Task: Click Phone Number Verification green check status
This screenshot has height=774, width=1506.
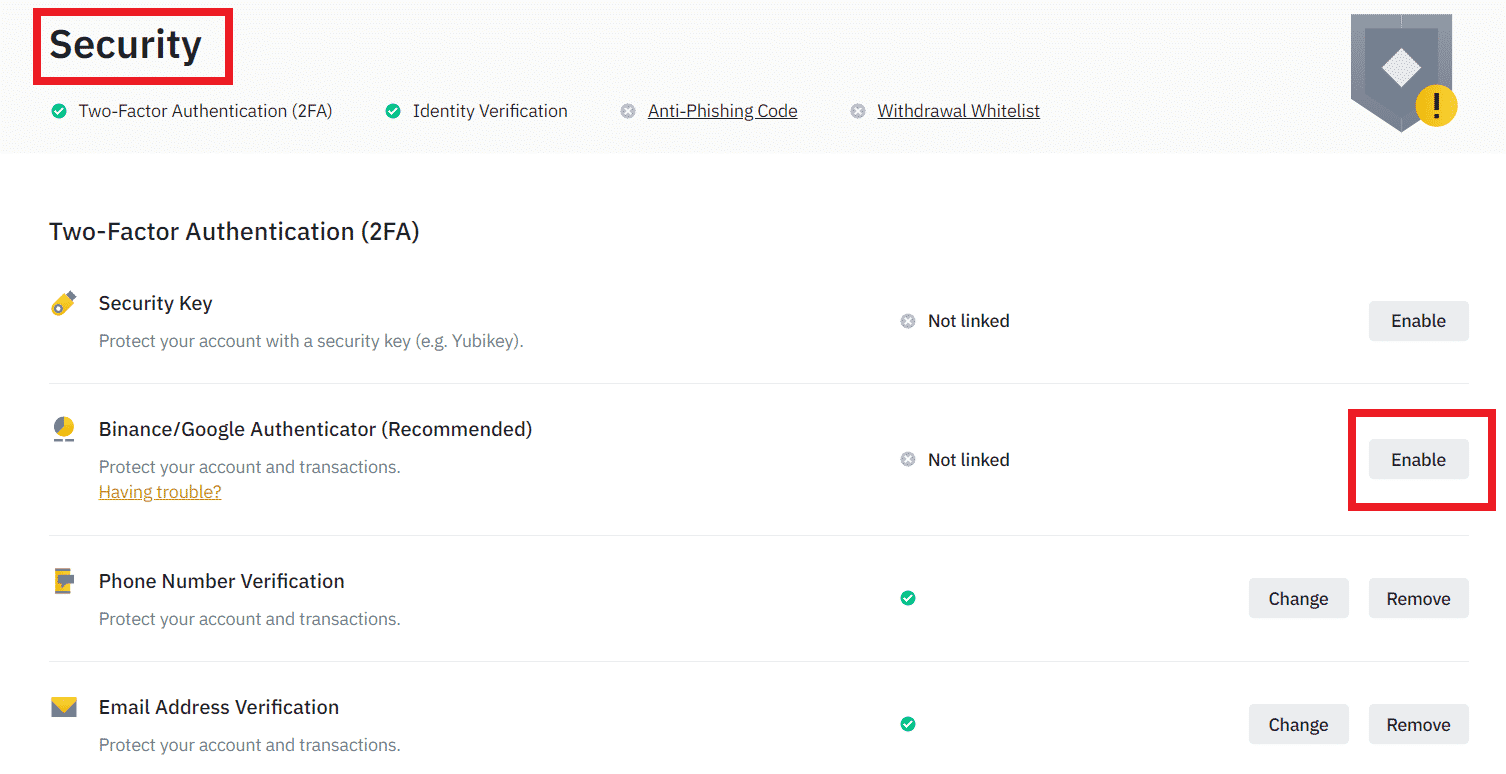Action: (x=908, y=598)
